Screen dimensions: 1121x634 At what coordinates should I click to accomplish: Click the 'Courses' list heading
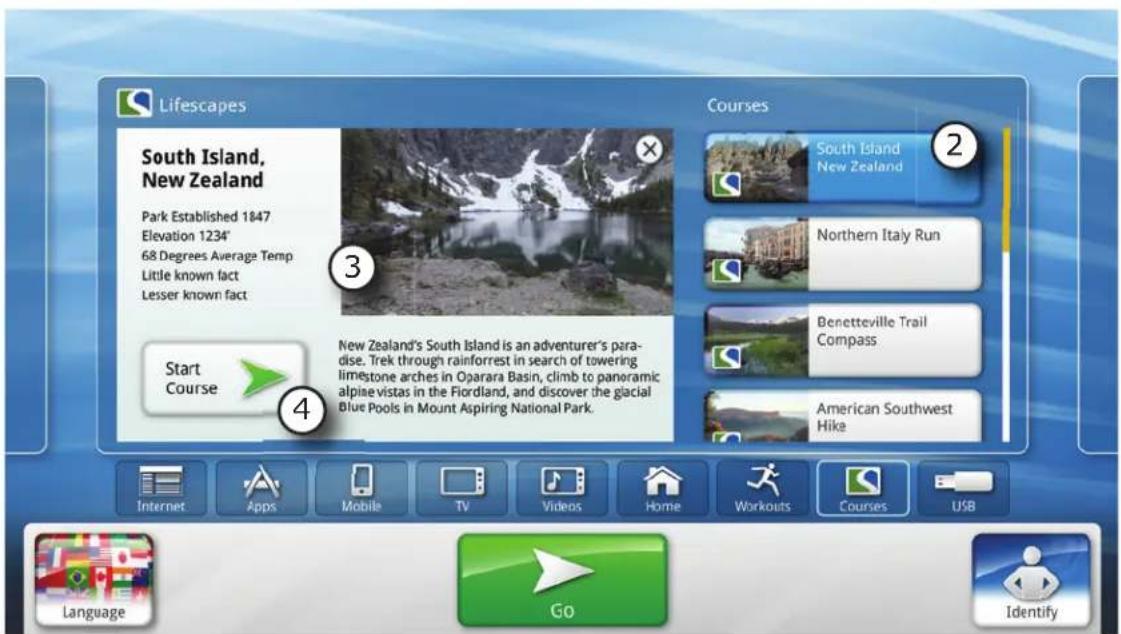pos(737,105)
